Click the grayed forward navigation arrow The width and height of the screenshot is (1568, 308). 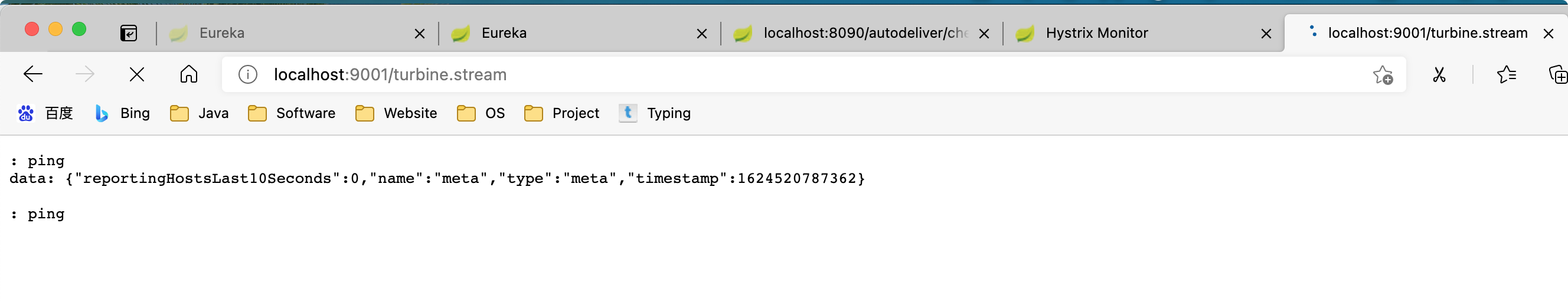point(84,74)
